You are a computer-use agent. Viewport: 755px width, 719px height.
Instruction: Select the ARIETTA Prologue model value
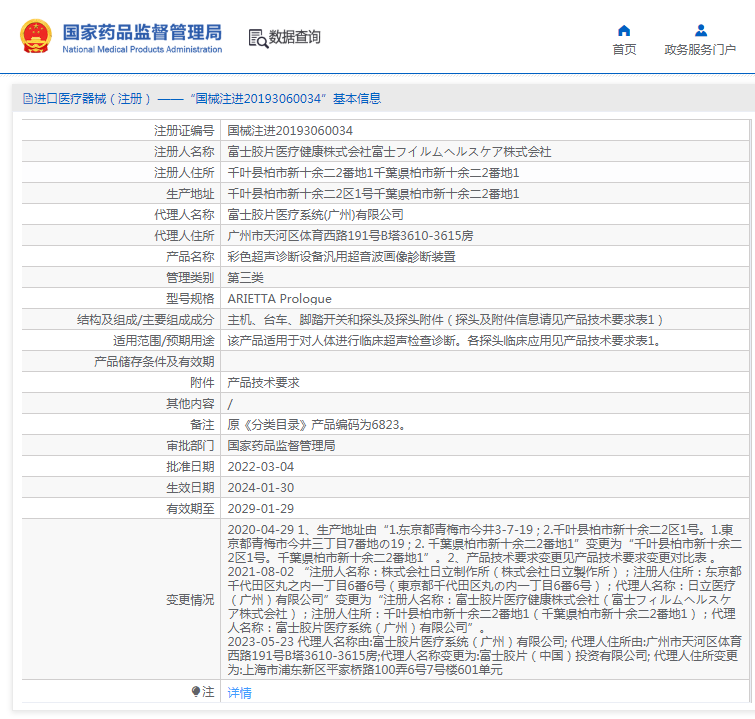(279, 298)
